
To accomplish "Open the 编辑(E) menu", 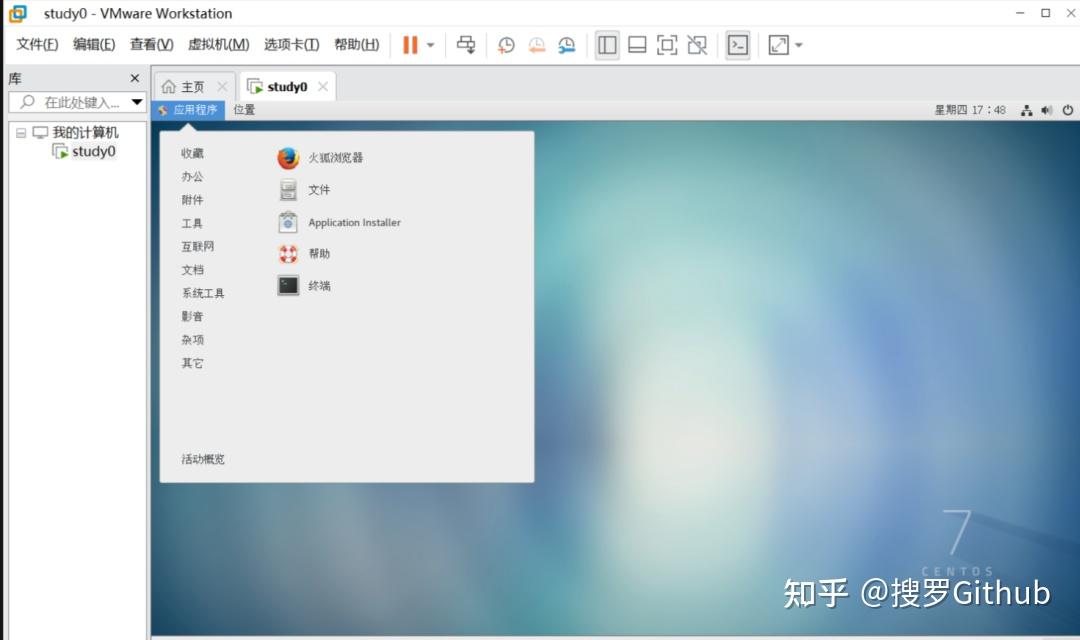I will click(94, 45).
